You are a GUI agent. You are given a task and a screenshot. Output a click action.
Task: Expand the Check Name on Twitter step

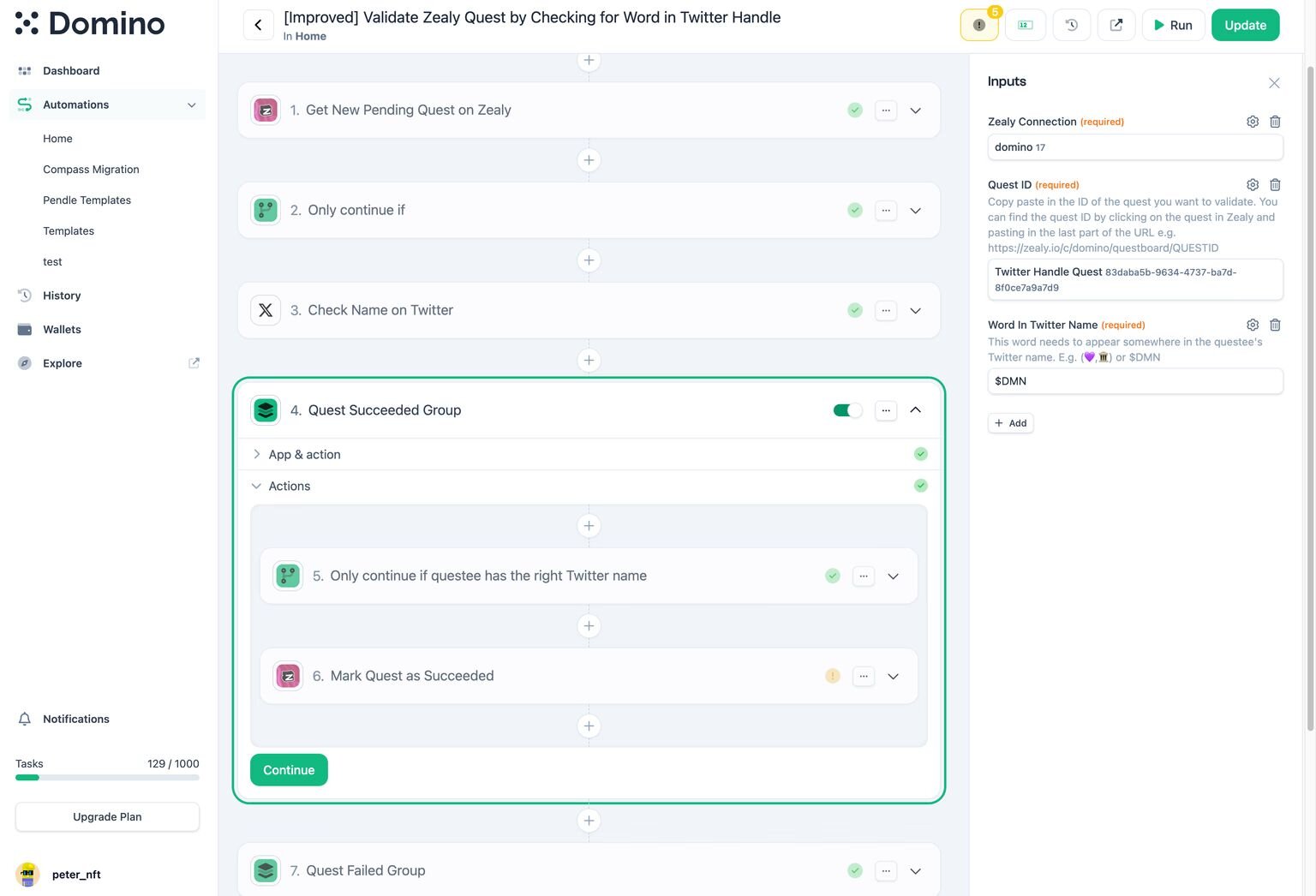pos(915,310)
